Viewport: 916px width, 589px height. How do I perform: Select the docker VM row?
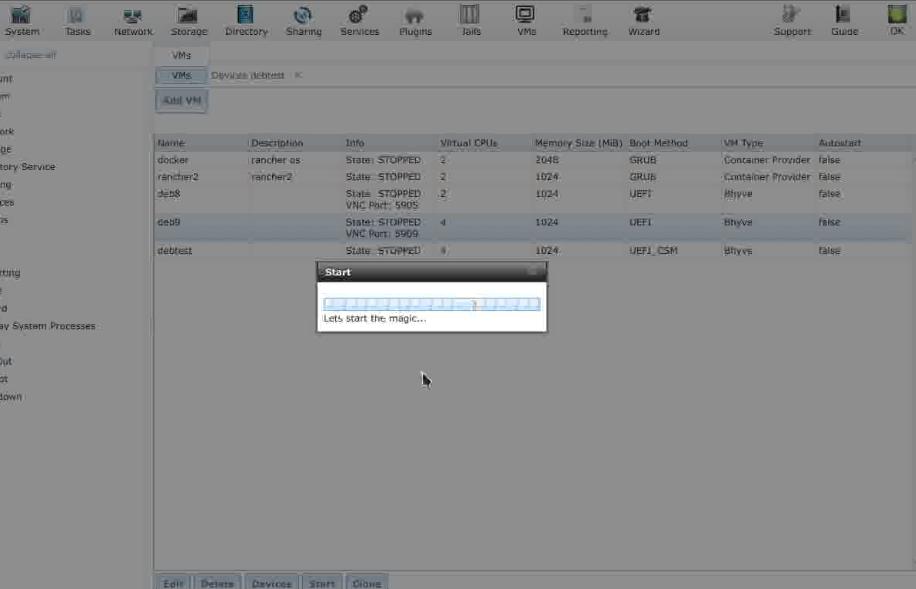(533, 160)
